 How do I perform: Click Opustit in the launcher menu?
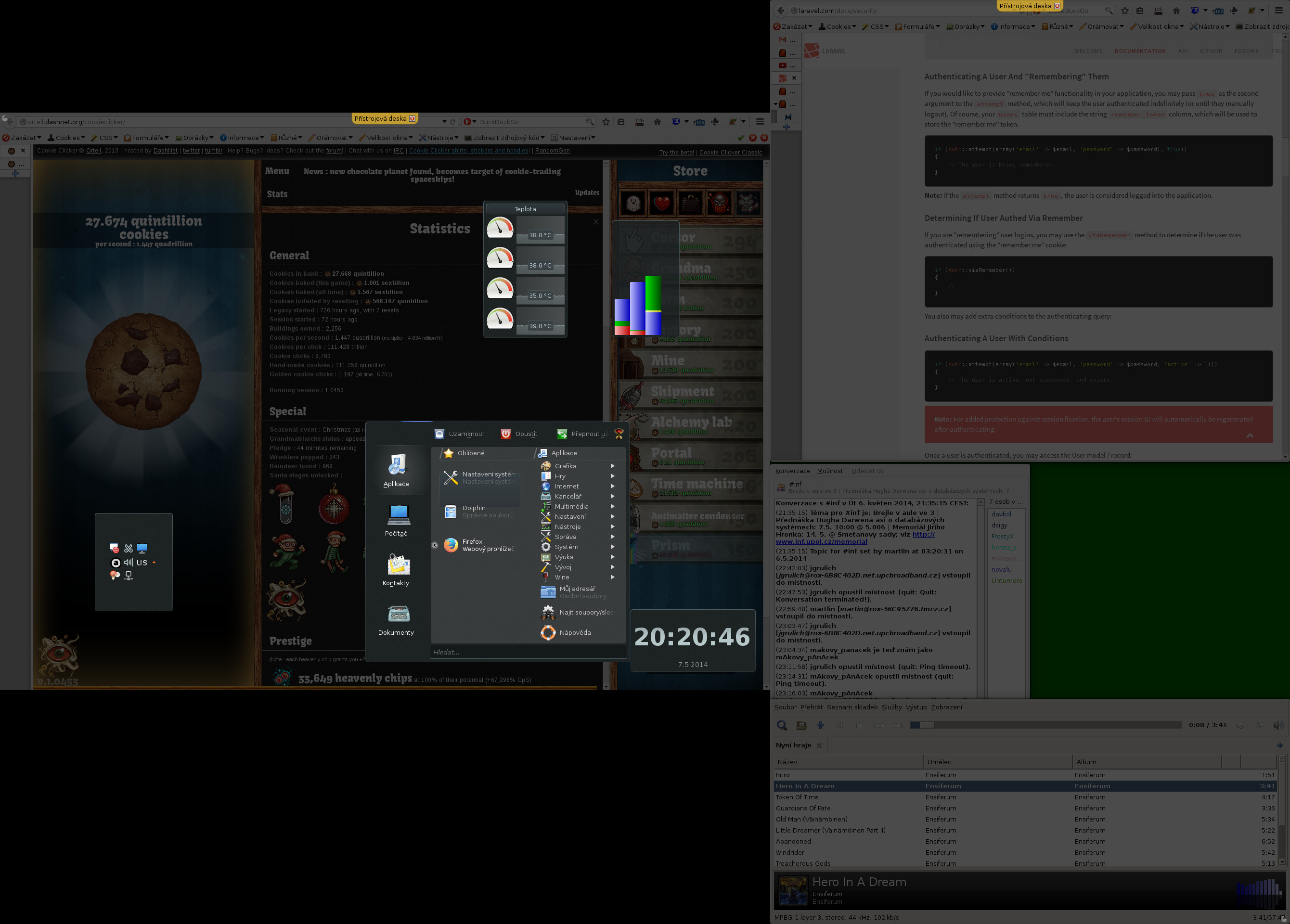pos(519,434)
